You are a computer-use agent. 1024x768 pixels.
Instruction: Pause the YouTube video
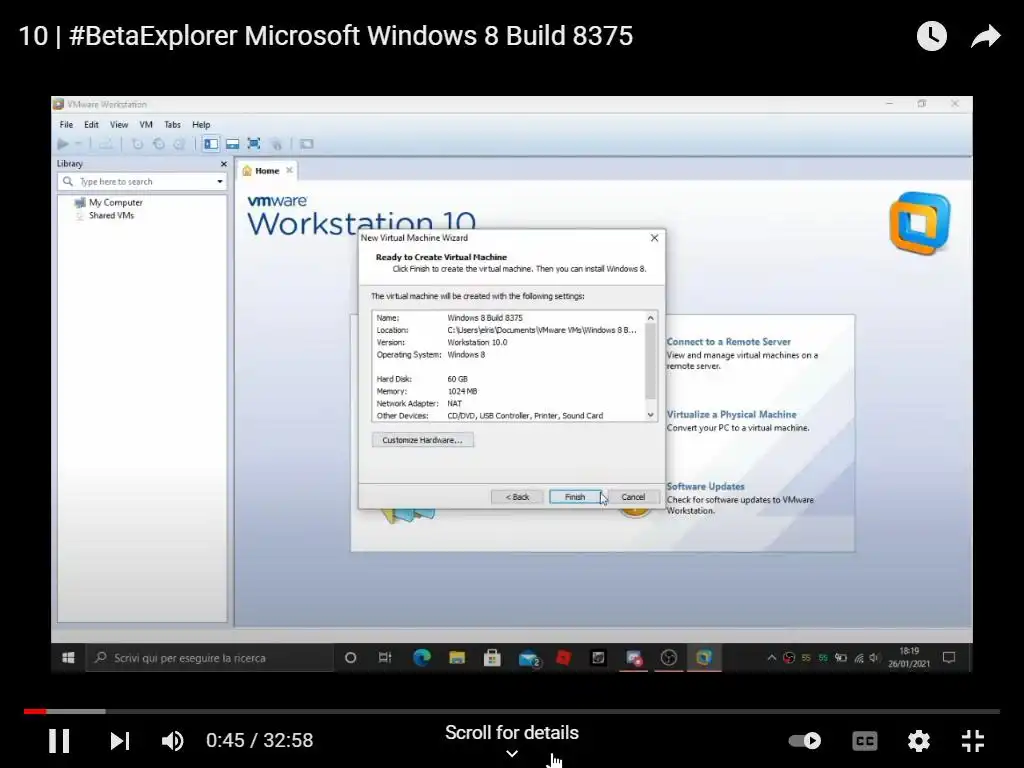click(x=59, y=741)
